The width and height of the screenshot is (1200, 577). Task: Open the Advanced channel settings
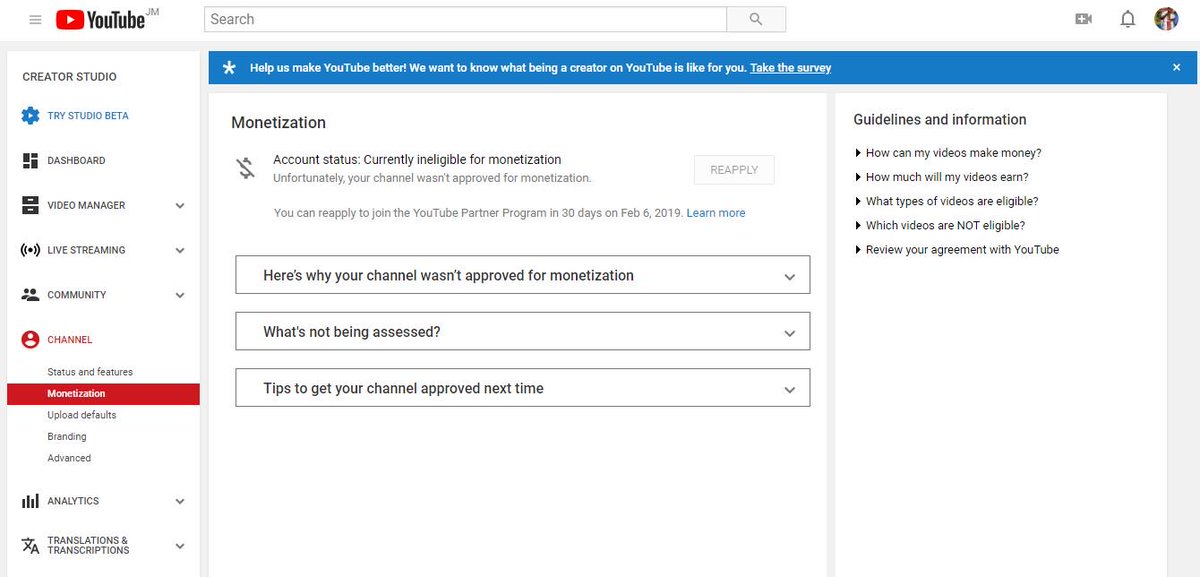[x=69, y=458]
